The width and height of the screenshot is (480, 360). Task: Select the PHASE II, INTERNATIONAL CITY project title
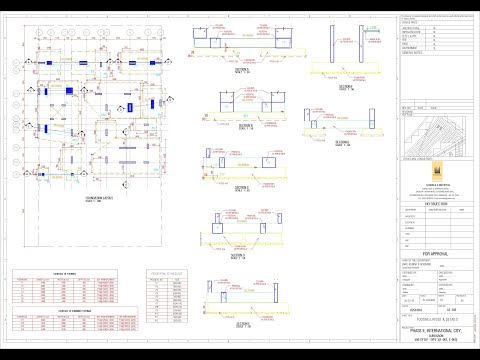point(435,331)
